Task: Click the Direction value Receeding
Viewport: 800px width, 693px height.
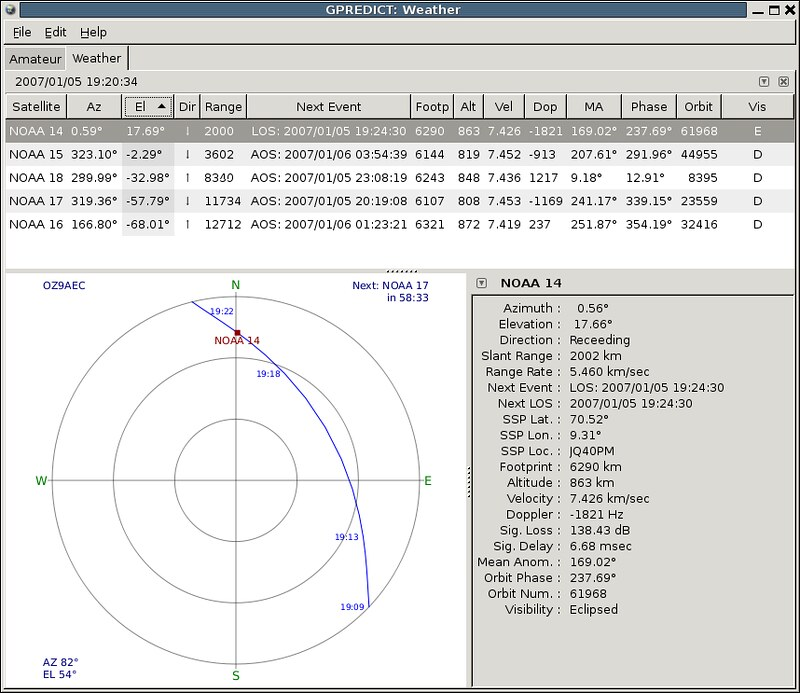Action: click(x=599, y=340)
